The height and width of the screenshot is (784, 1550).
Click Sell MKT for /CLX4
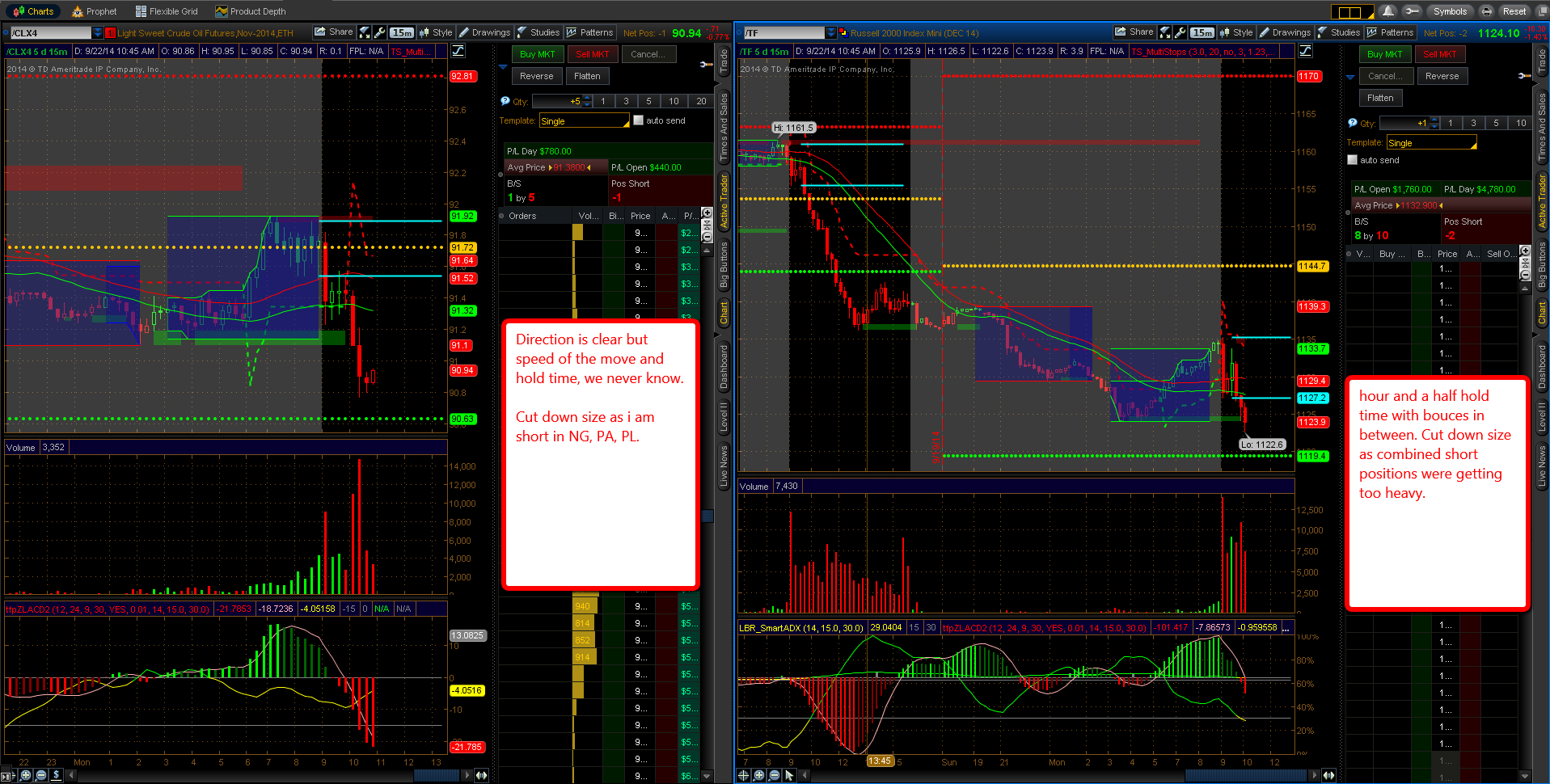(592, 54)
